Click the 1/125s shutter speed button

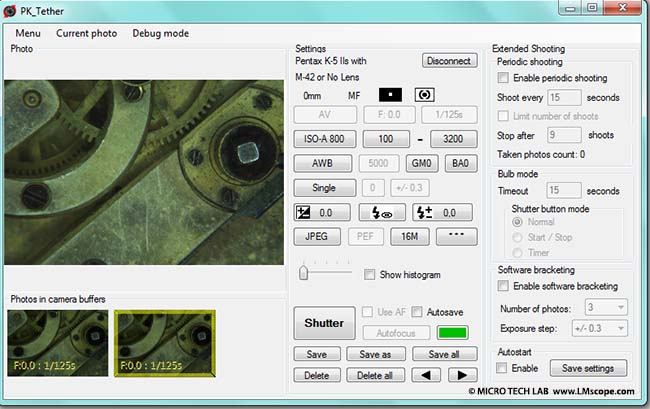(x=449, y=115)
